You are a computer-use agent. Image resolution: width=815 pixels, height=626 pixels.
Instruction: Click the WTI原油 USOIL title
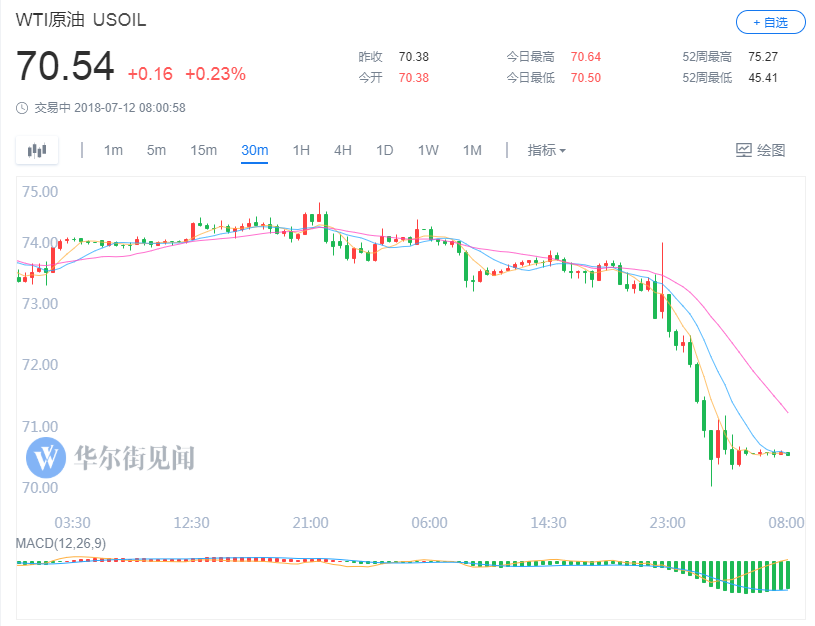click(81, 20)
